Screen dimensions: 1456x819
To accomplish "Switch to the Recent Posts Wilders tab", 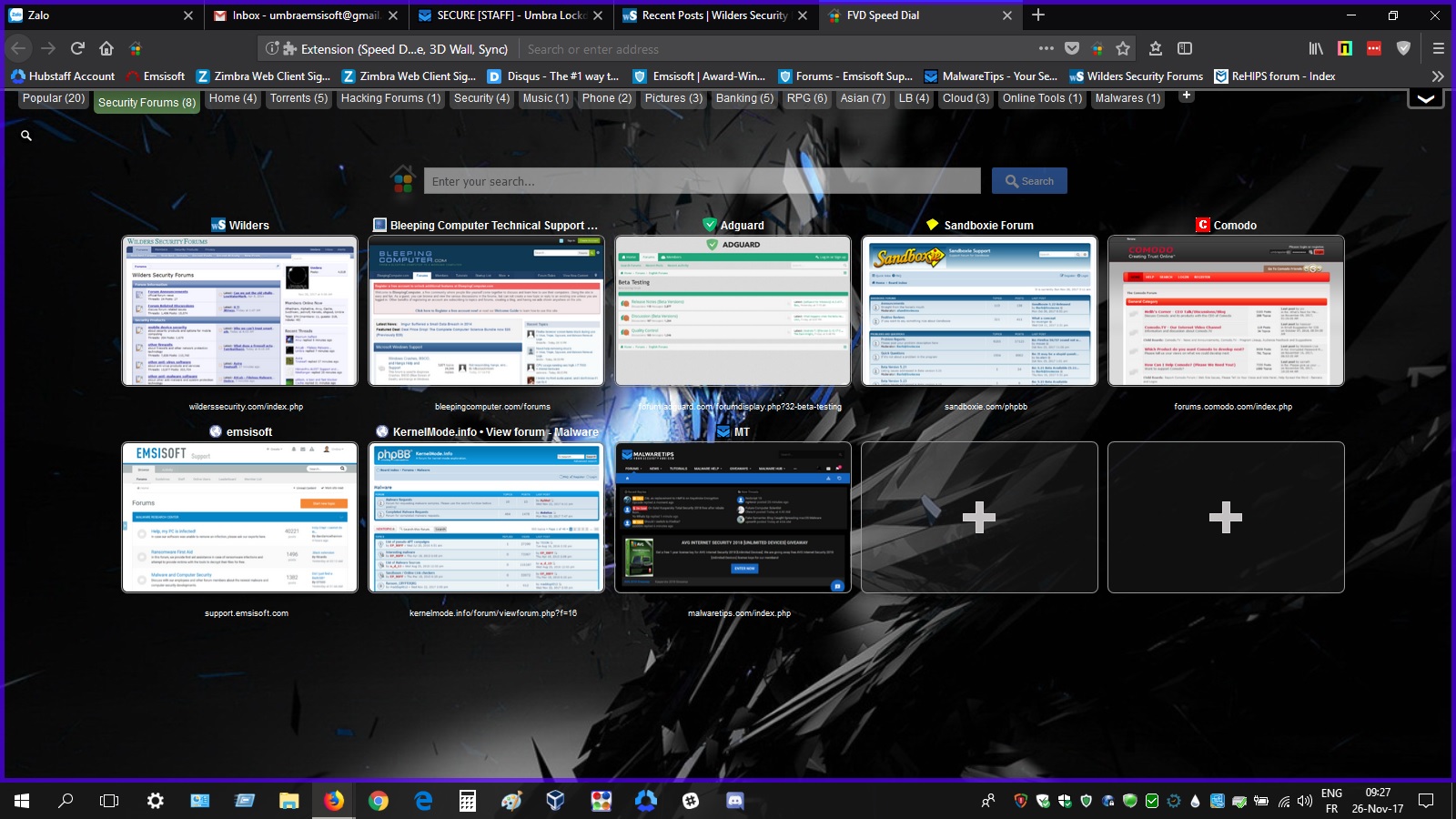I will [714, 15].
